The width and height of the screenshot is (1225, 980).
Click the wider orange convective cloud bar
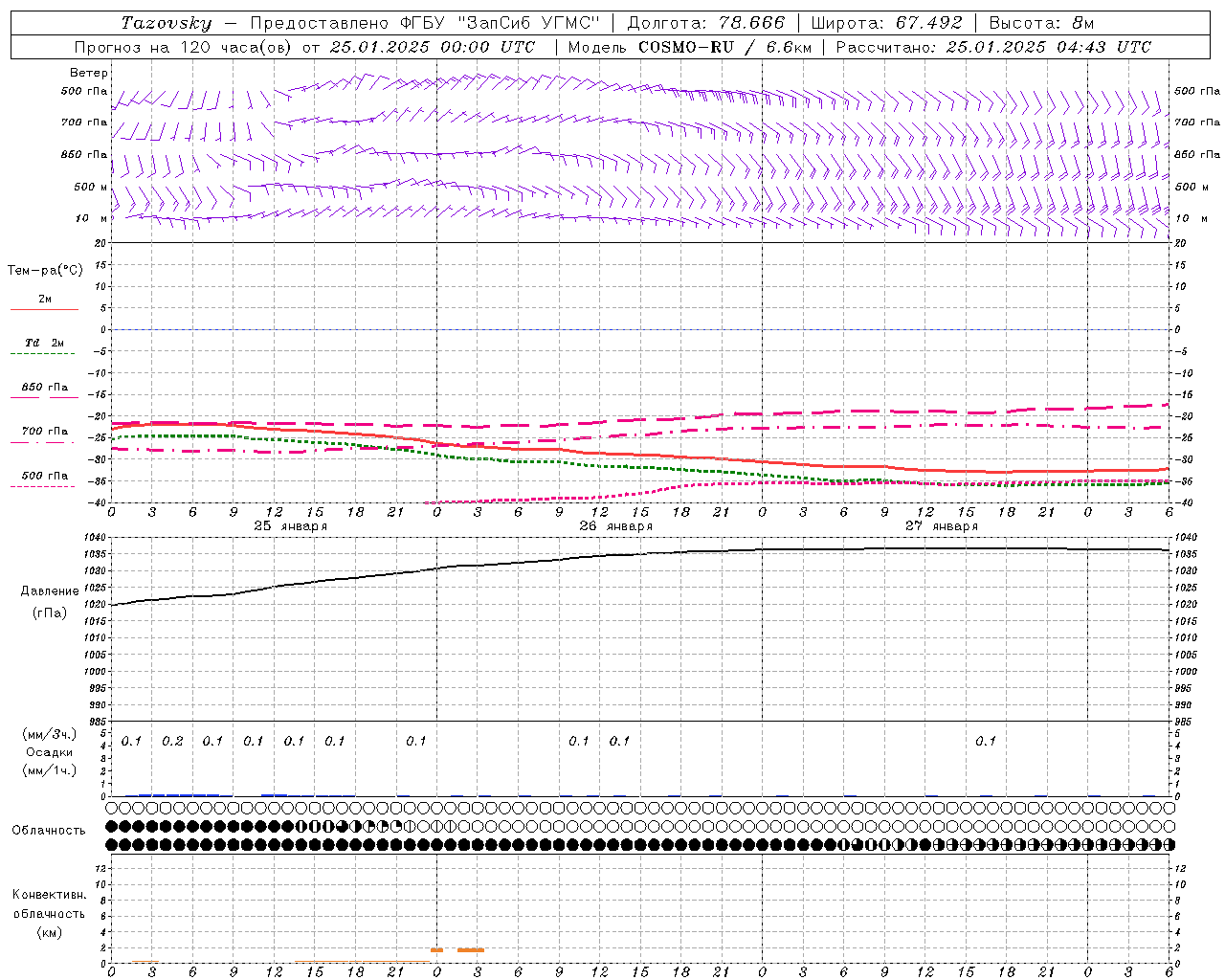coord(471,950)
